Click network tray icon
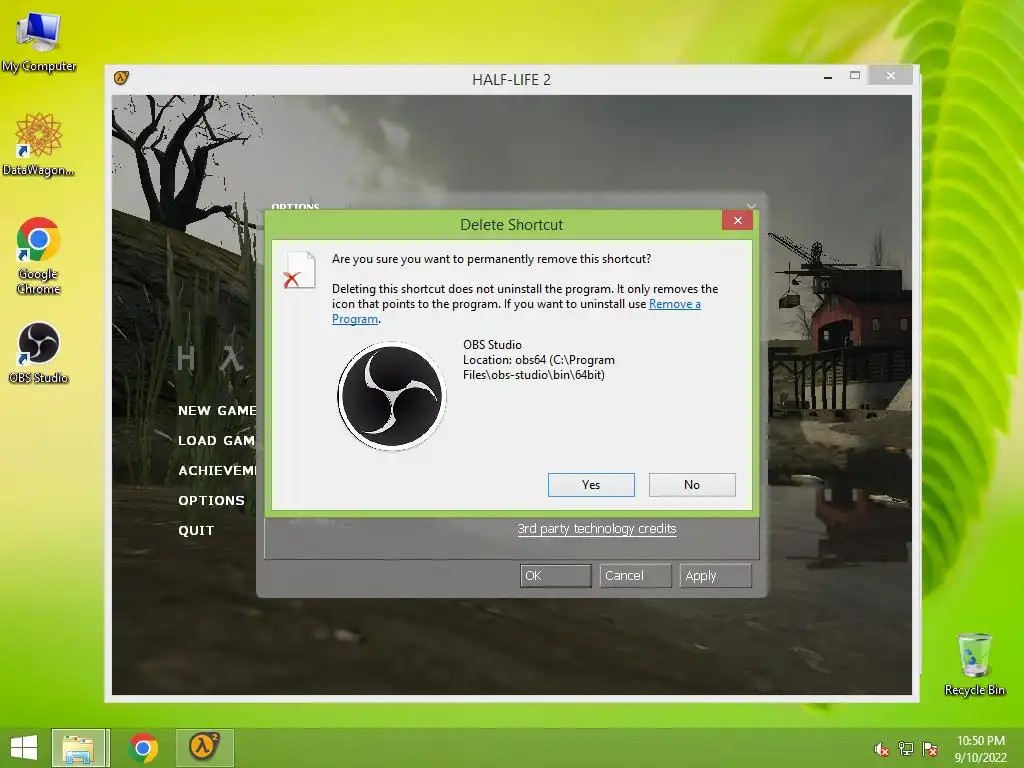Viewport: 1024px width, 768px height. coord(906,749)
